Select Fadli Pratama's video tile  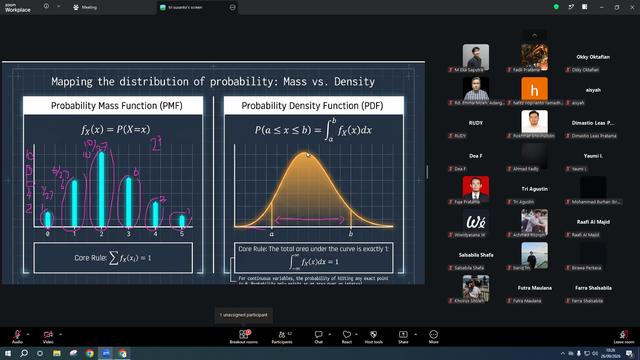tap(535, 58)
